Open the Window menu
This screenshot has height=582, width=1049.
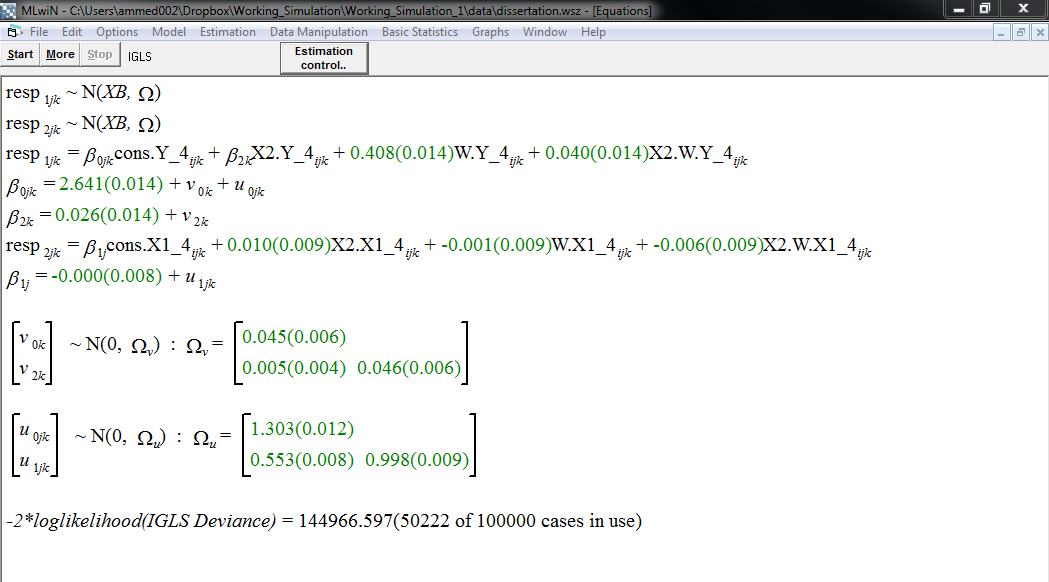[x=545, y=32]
